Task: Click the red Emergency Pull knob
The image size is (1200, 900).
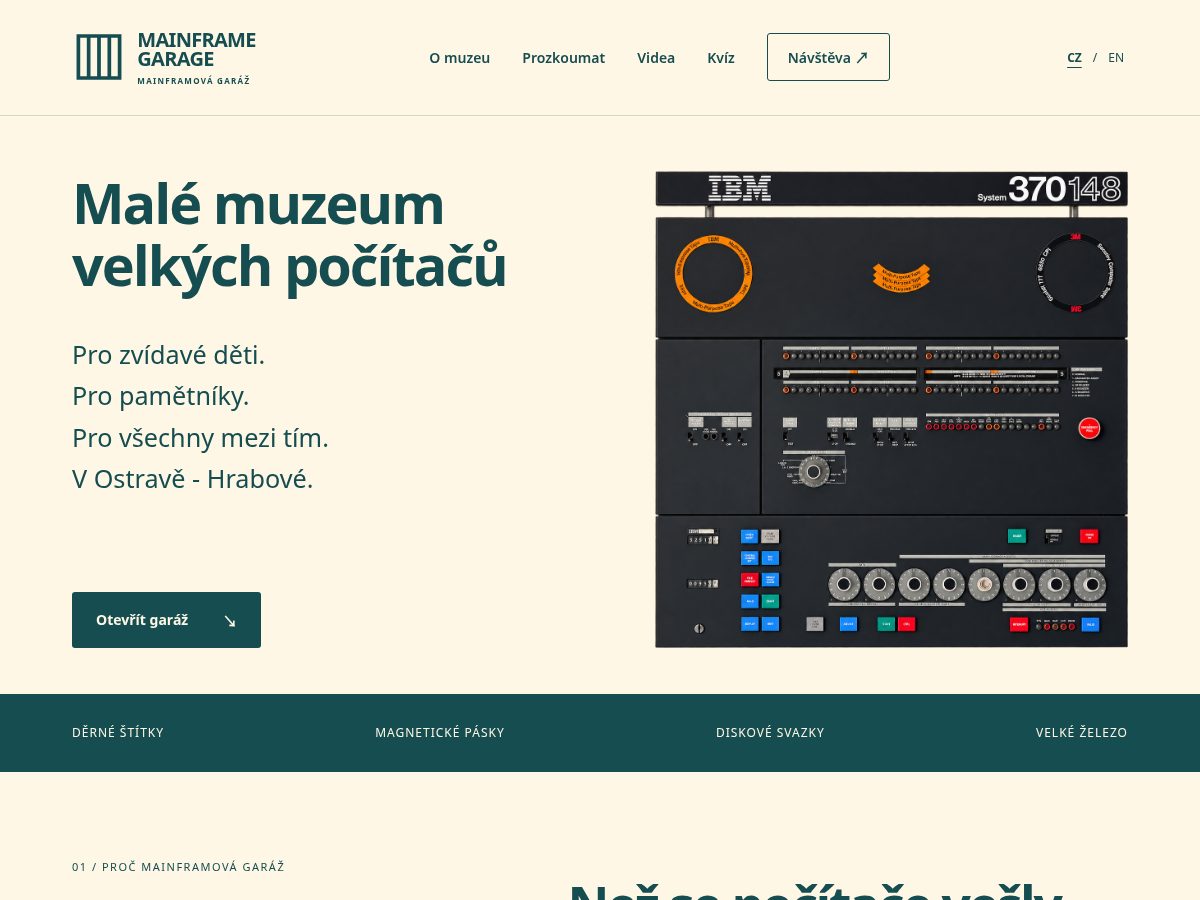Action: click(1089, 428)
